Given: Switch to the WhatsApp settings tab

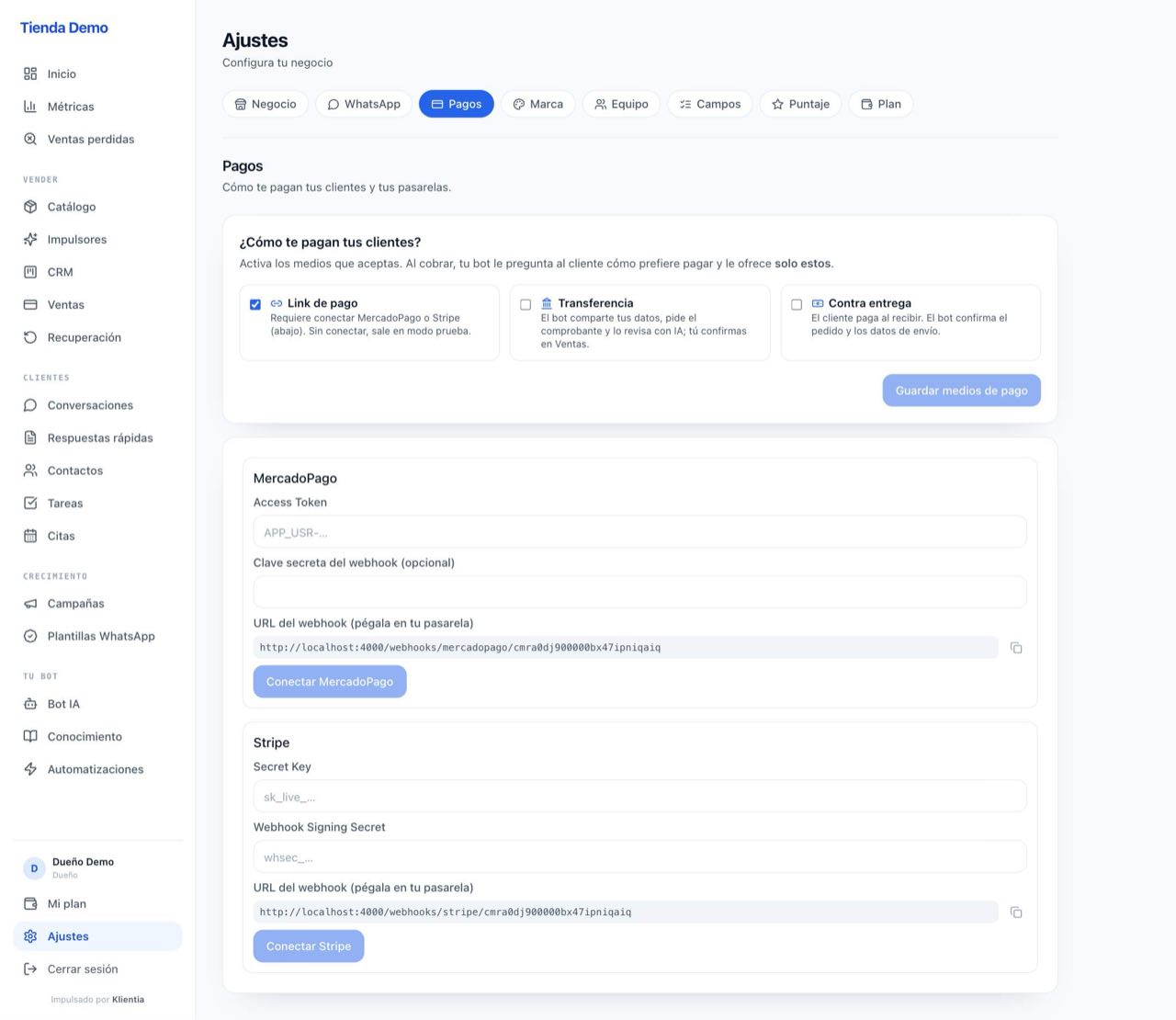Looking at the screenshot, I should 364,104.
